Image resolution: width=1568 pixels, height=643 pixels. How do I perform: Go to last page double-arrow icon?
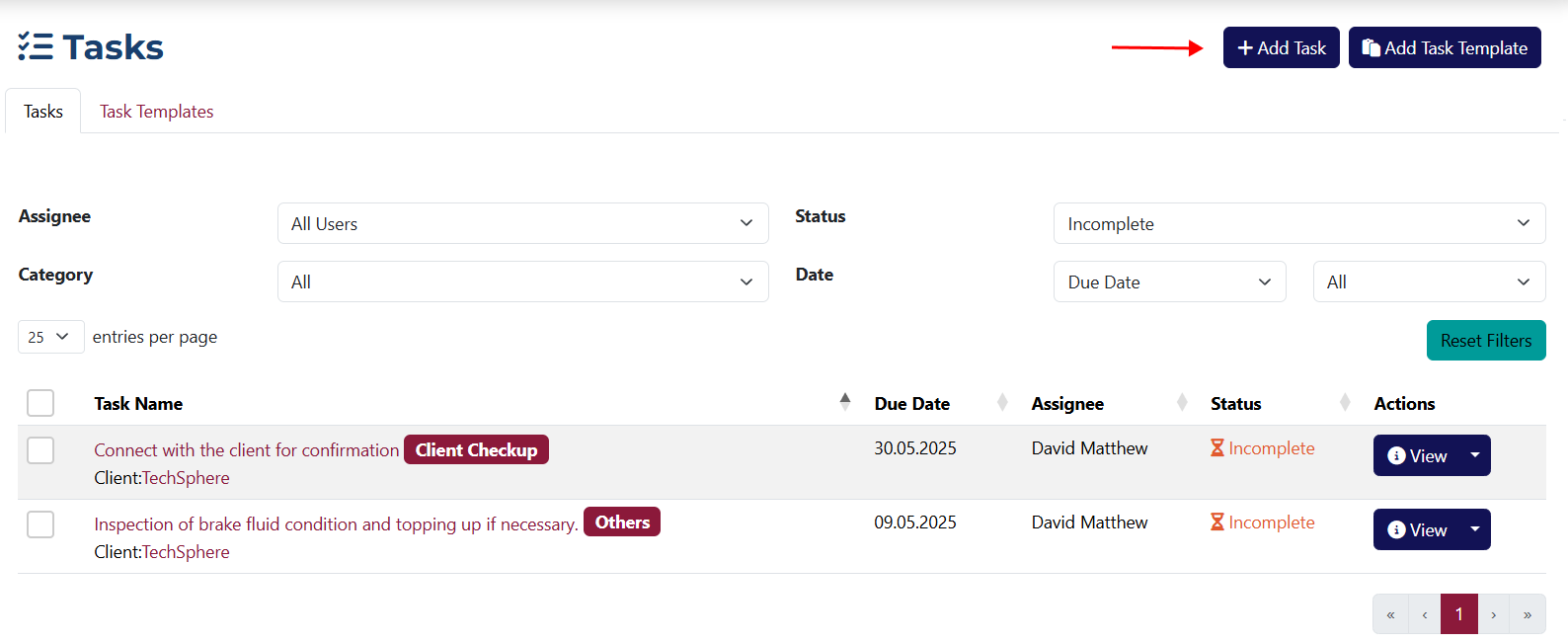pyautogui.click(x=1528, y=614)
